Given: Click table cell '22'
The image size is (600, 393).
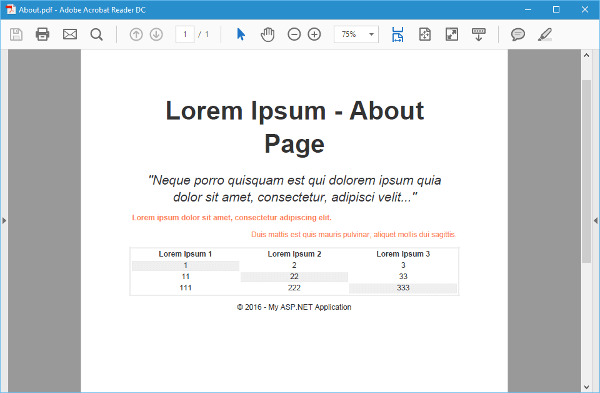Looking at the screenshot, I should pos(294,276).
